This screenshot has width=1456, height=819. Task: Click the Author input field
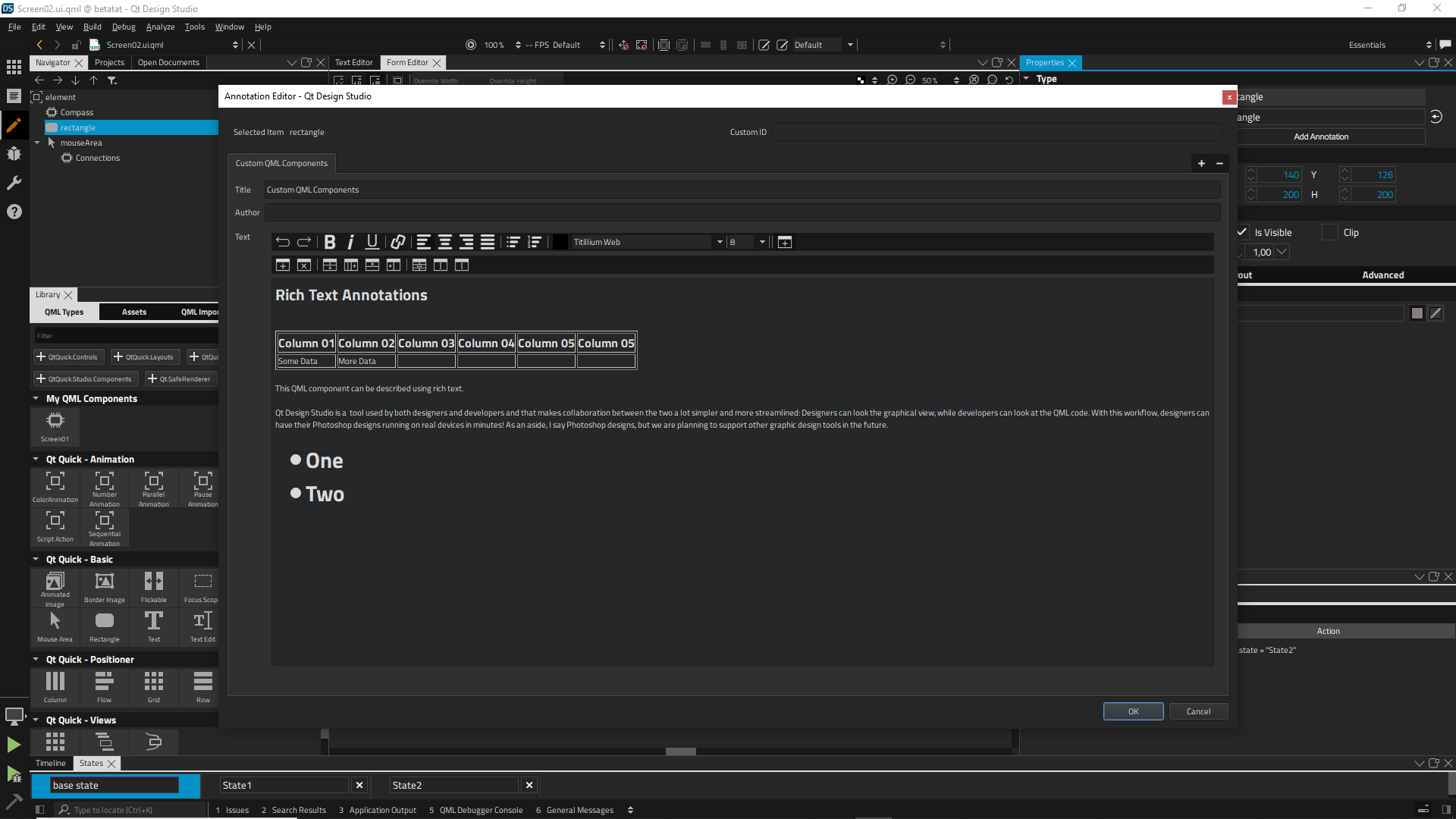742,212
